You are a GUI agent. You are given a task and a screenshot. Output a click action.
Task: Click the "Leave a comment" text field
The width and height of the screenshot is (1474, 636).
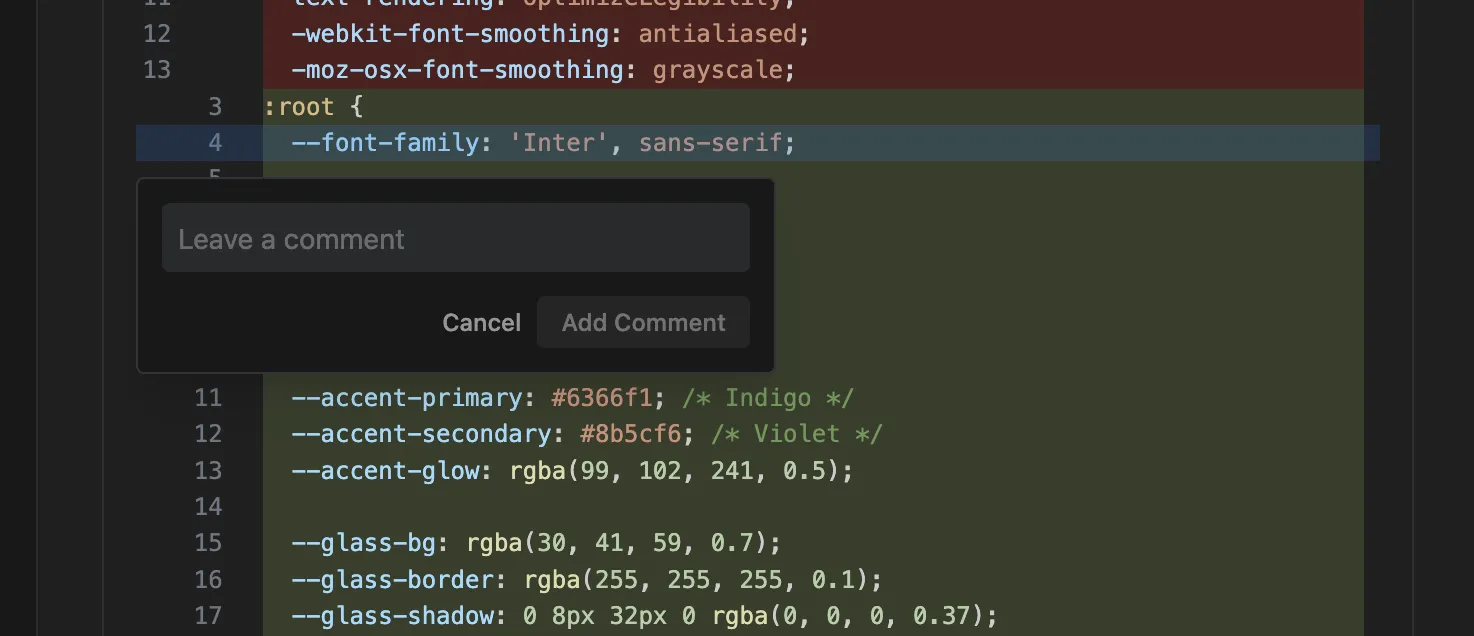click(455, 239)
